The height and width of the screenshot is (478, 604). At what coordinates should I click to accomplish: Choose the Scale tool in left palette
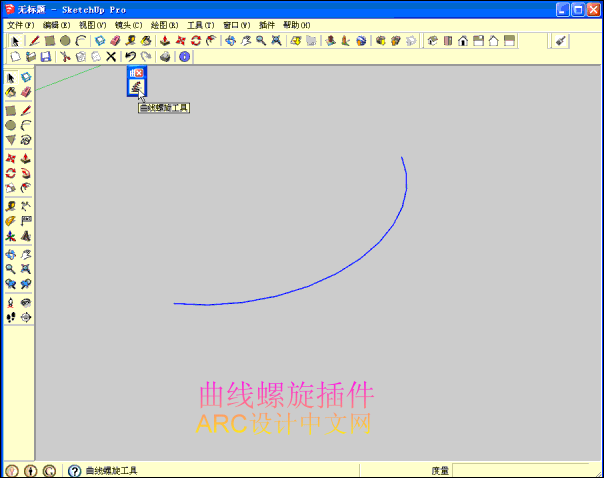click(11, 188)
